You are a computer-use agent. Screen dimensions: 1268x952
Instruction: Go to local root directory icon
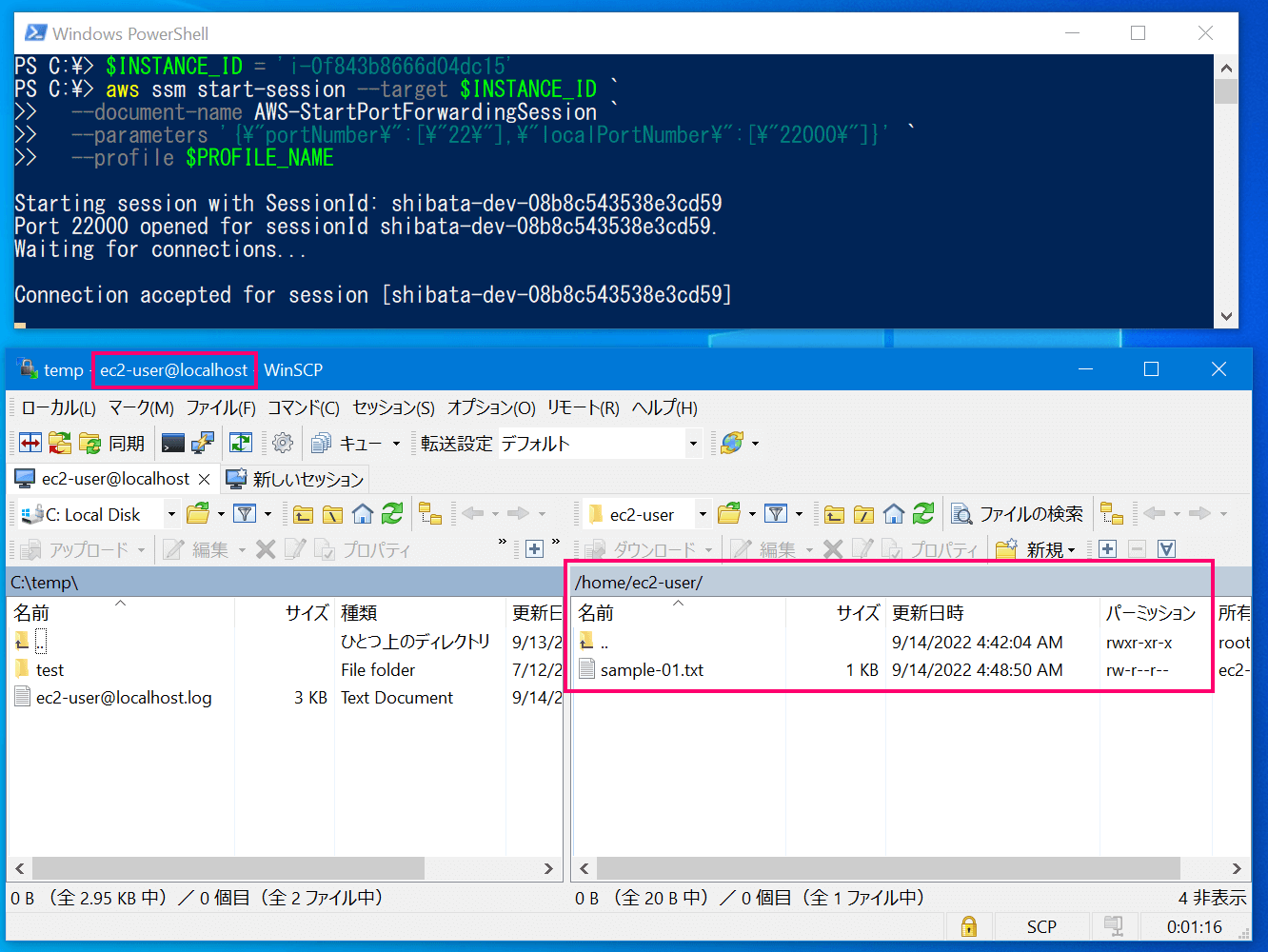pyautogui.click(x=333, y=514)
